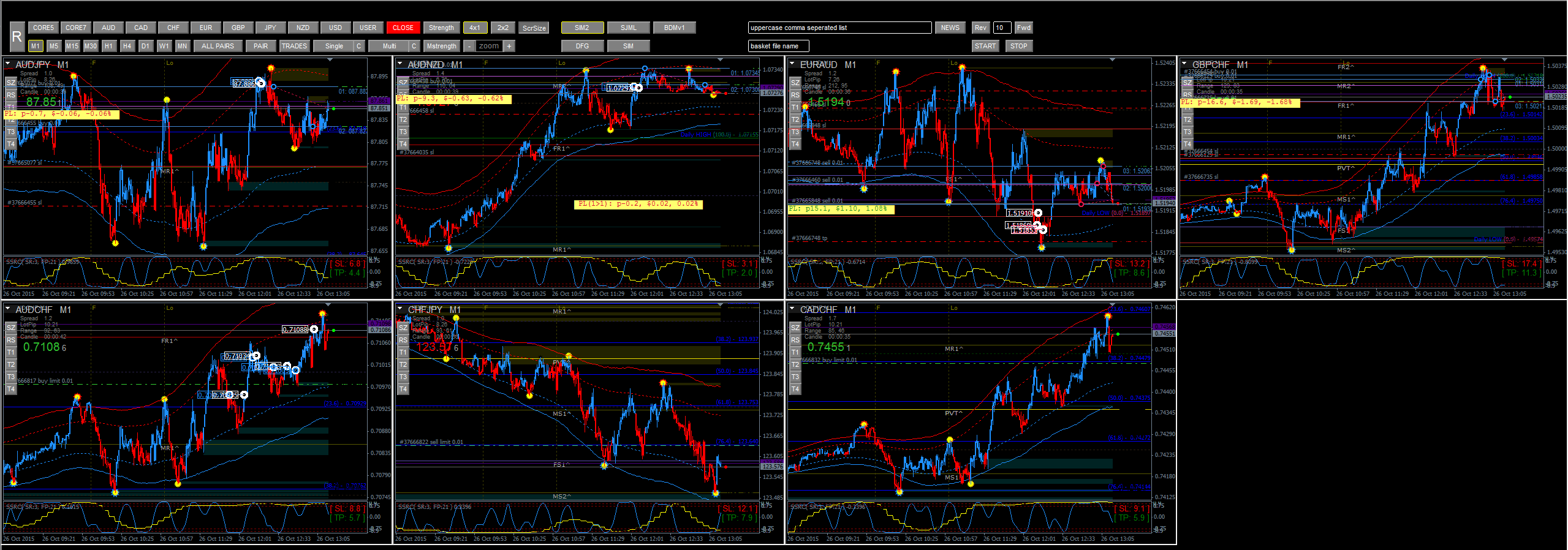
Task: Show EUR currency pairs
Action: pyautogui.click(x=205, y=28)
